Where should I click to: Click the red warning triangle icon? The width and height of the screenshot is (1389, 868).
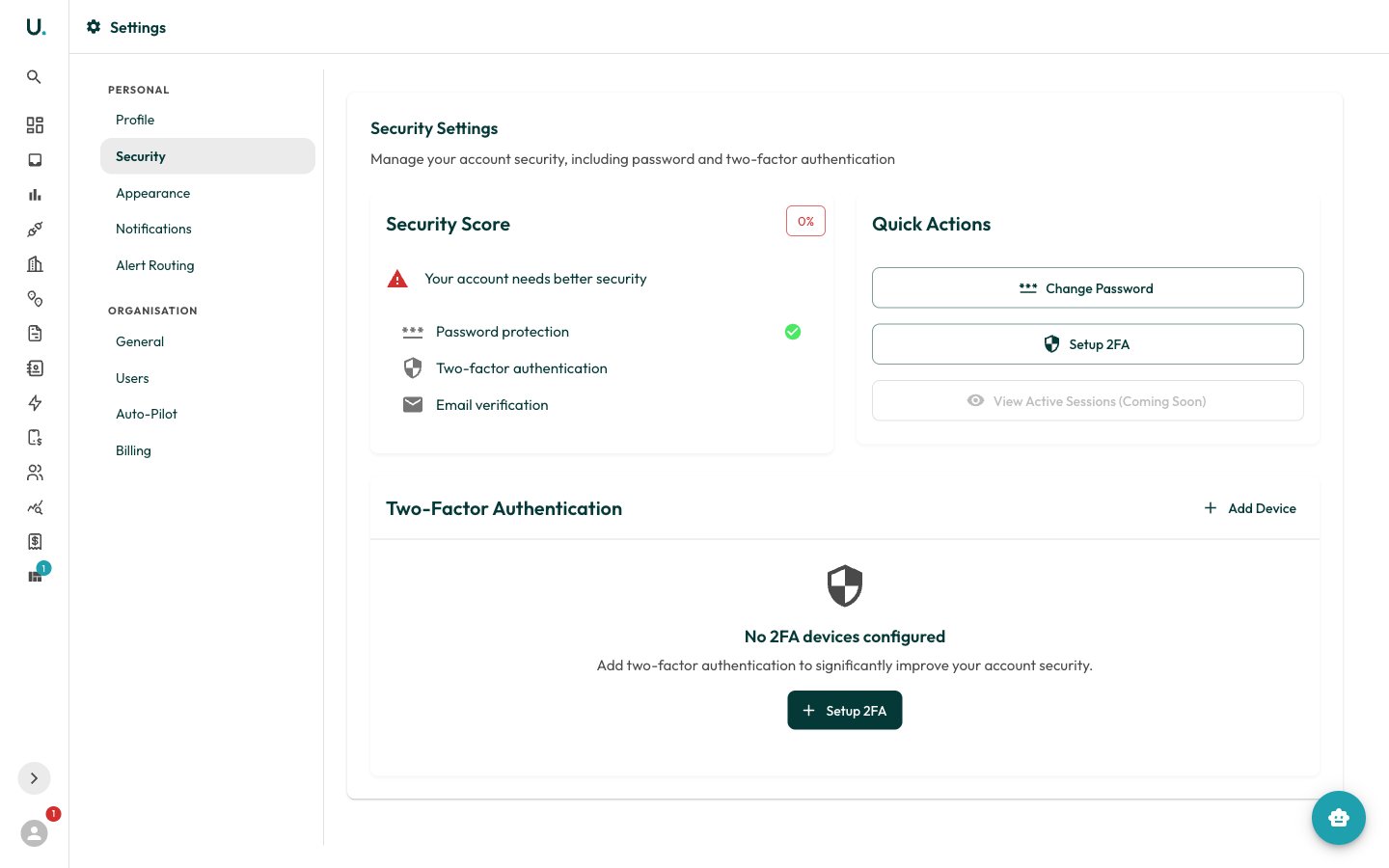[397, 279]
